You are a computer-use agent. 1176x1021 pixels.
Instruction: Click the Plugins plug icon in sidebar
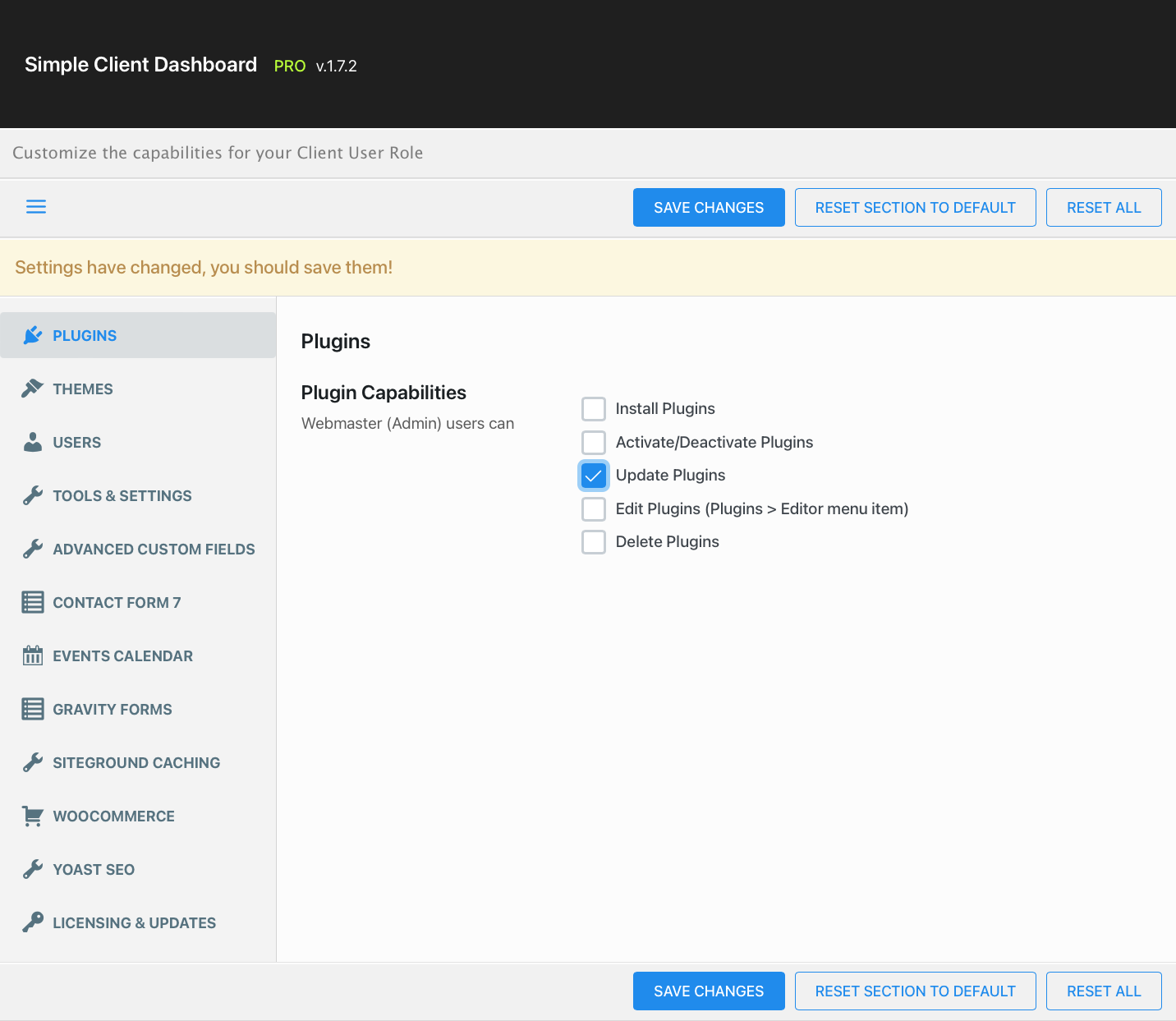(33, 334)
